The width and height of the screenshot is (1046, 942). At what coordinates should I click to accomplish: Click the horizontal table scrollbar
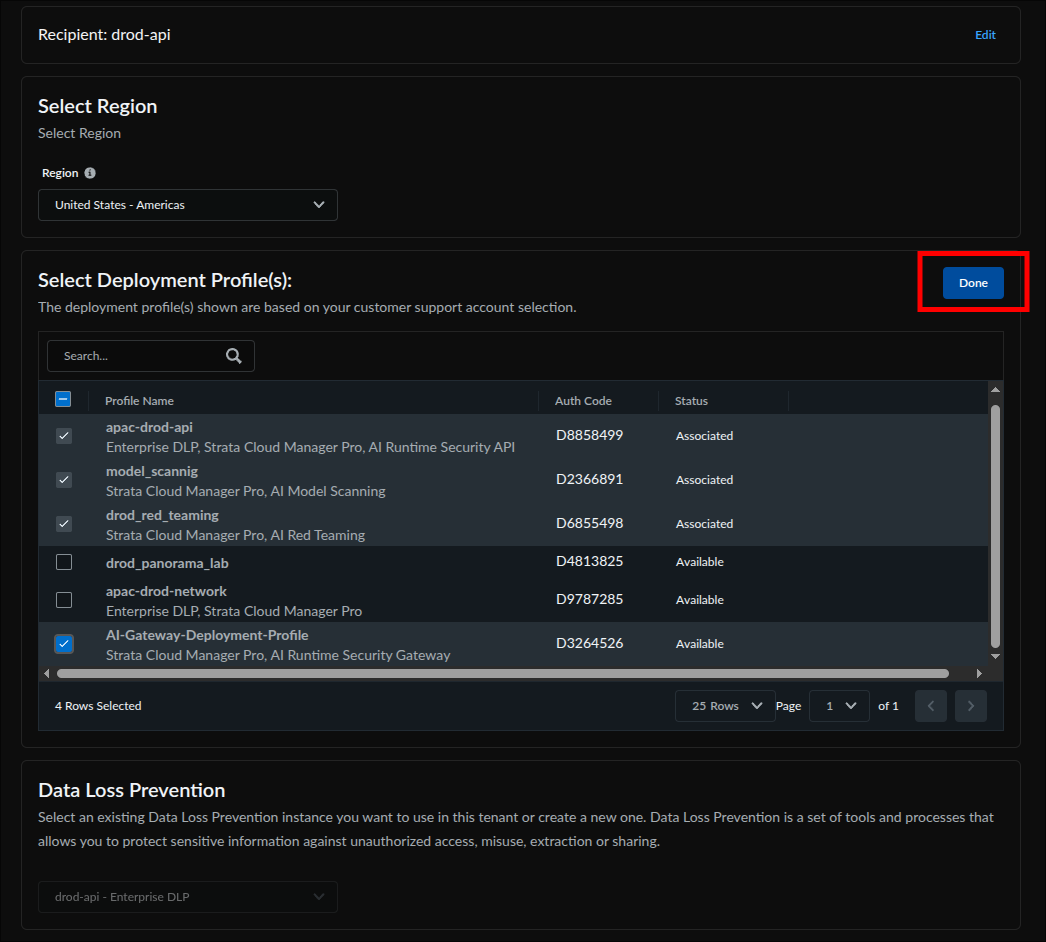pyautogui.click(x=502, y=674)
